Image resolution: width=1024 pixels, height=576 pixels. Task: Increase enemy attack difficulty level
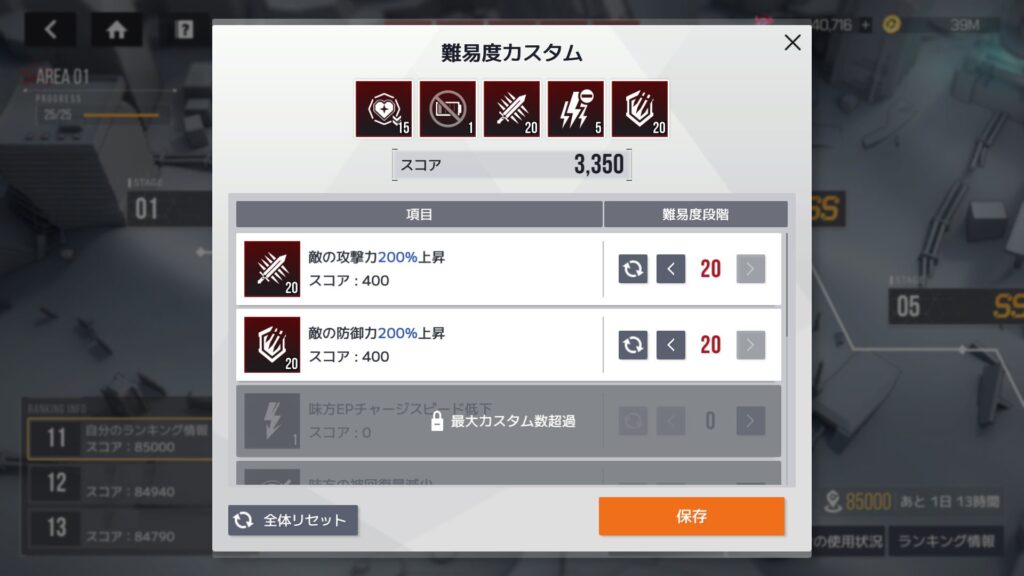750,269
